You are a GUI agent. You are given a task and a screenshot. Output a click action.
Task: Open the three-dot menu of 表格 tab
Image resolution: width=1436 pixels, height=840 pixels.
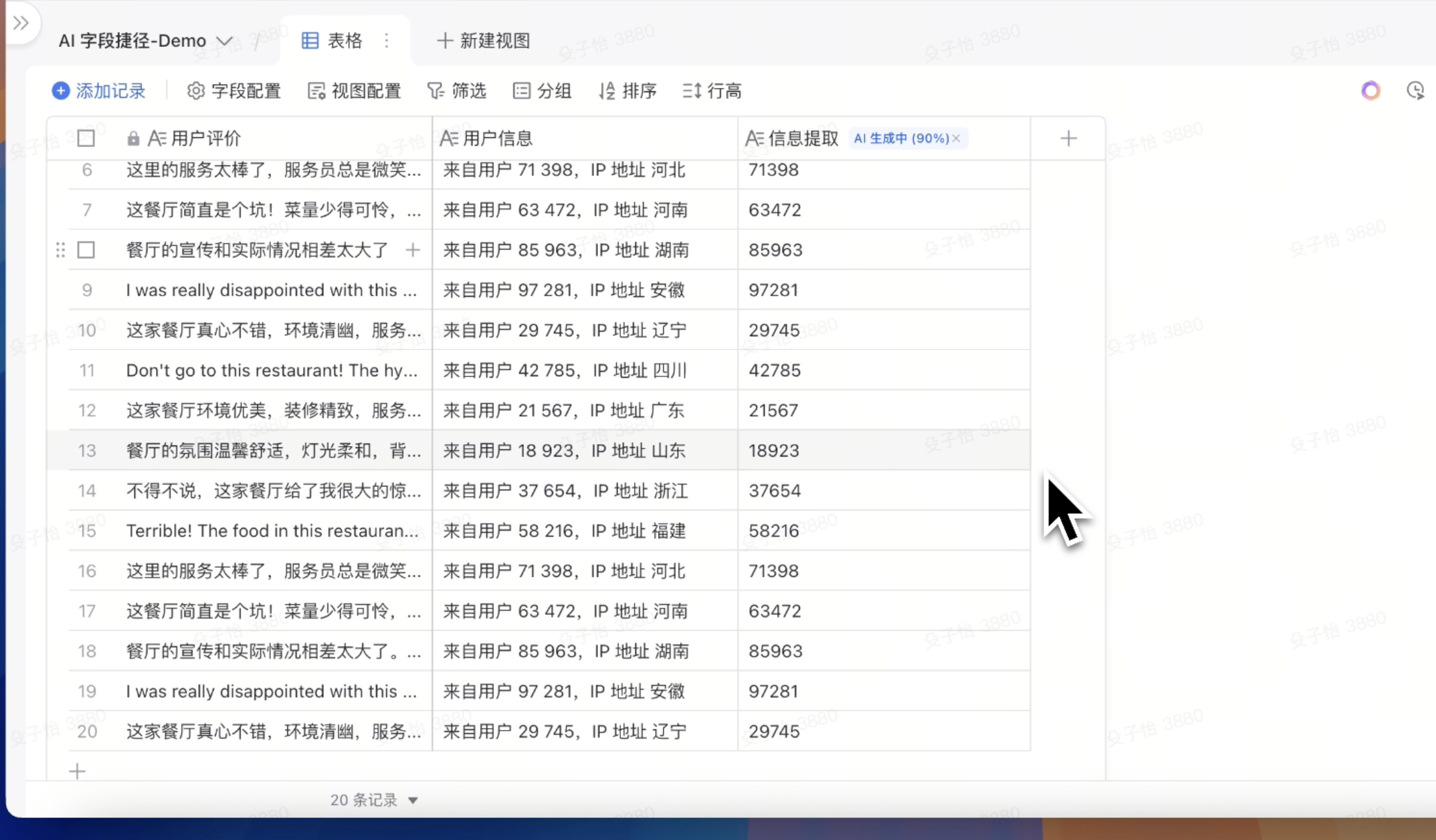[x=387, y=41]
